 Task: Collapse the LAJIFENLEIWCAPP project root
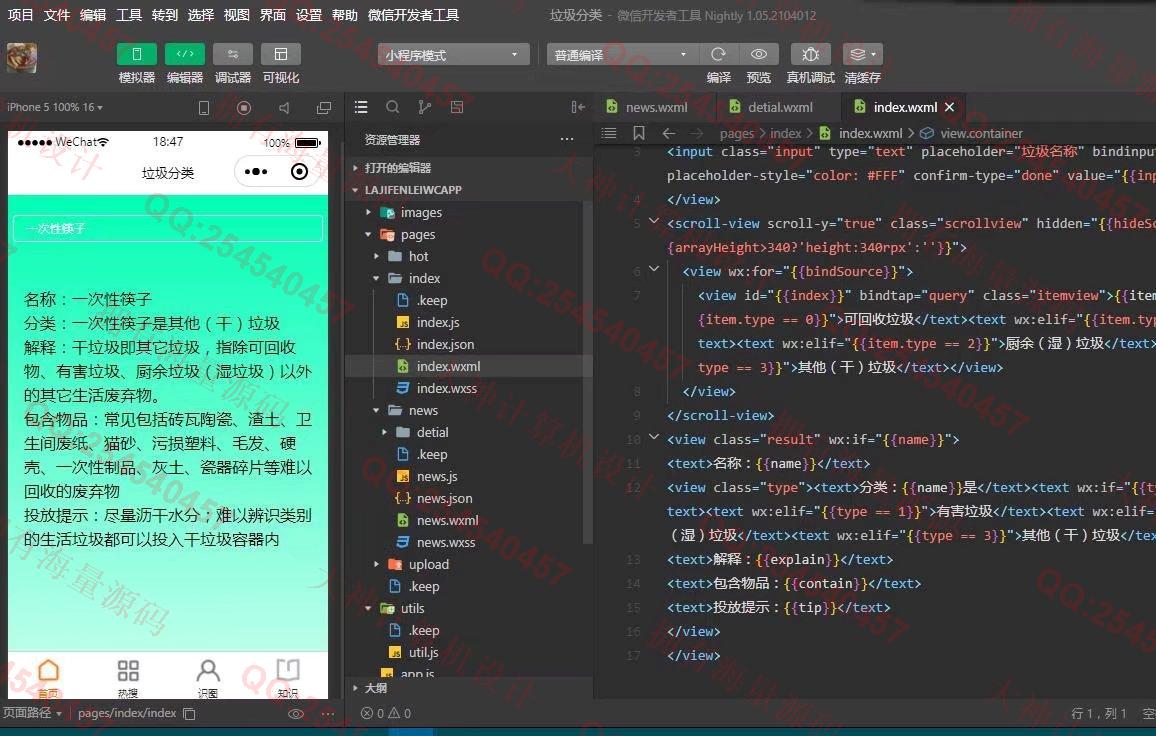[469, 190]
